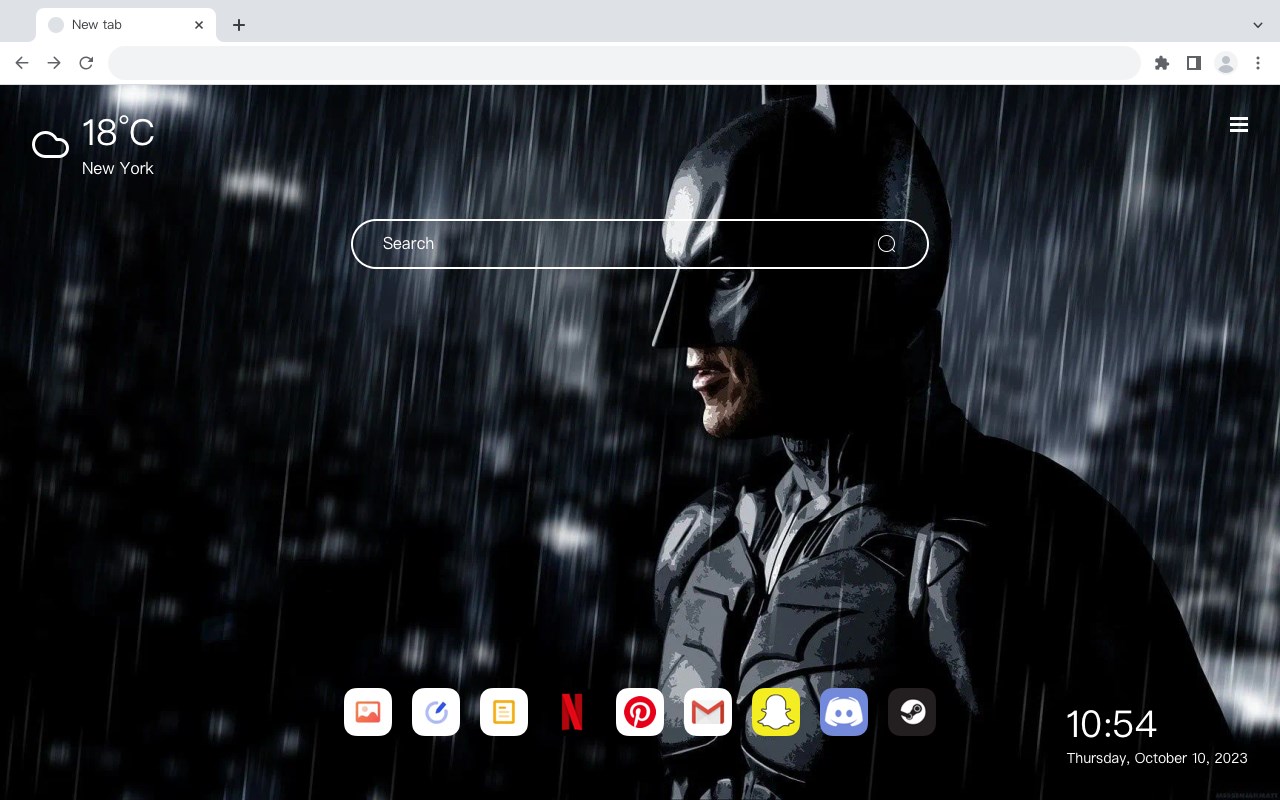Expand the tab search dropdown arrow
This screenshot has height=800, width=1280.
point(1258,25)
